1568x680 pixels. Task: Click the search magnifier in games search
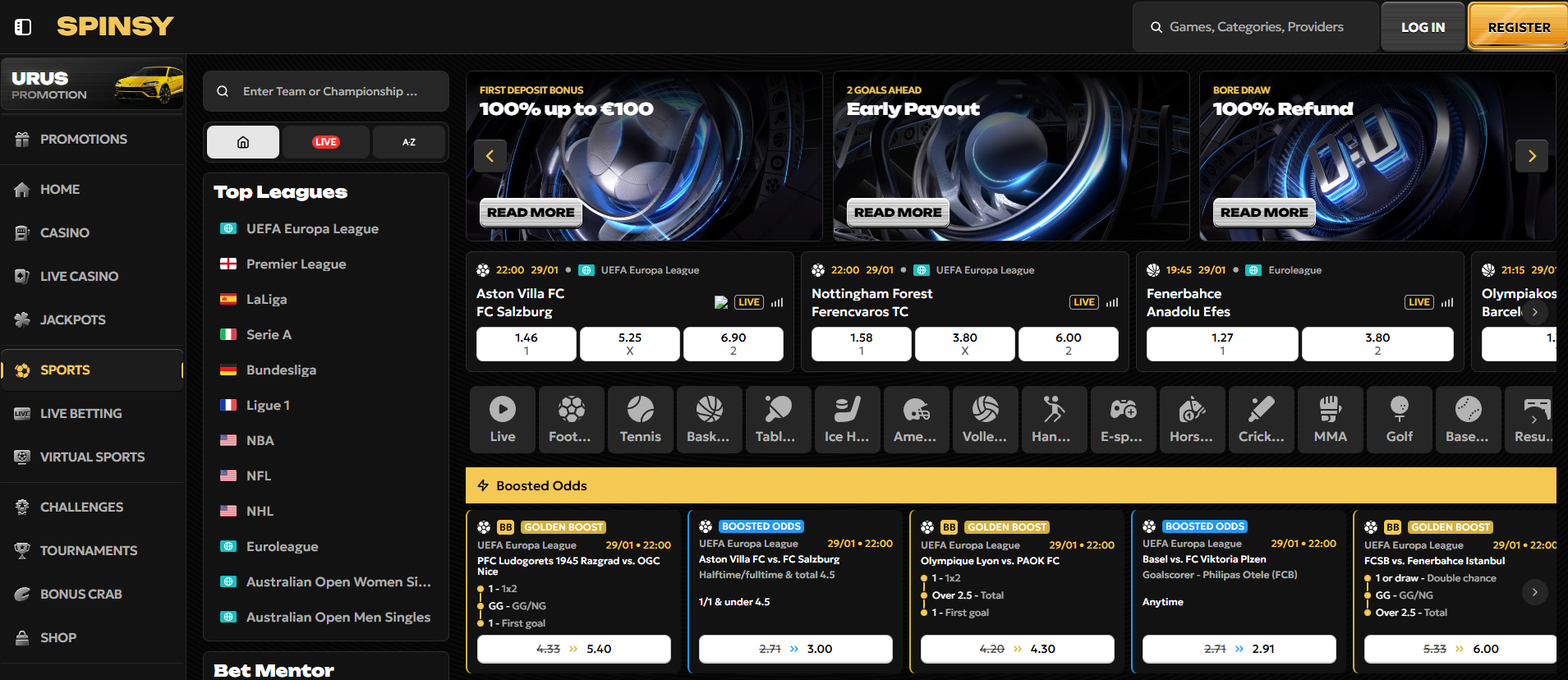point(1156,27)
